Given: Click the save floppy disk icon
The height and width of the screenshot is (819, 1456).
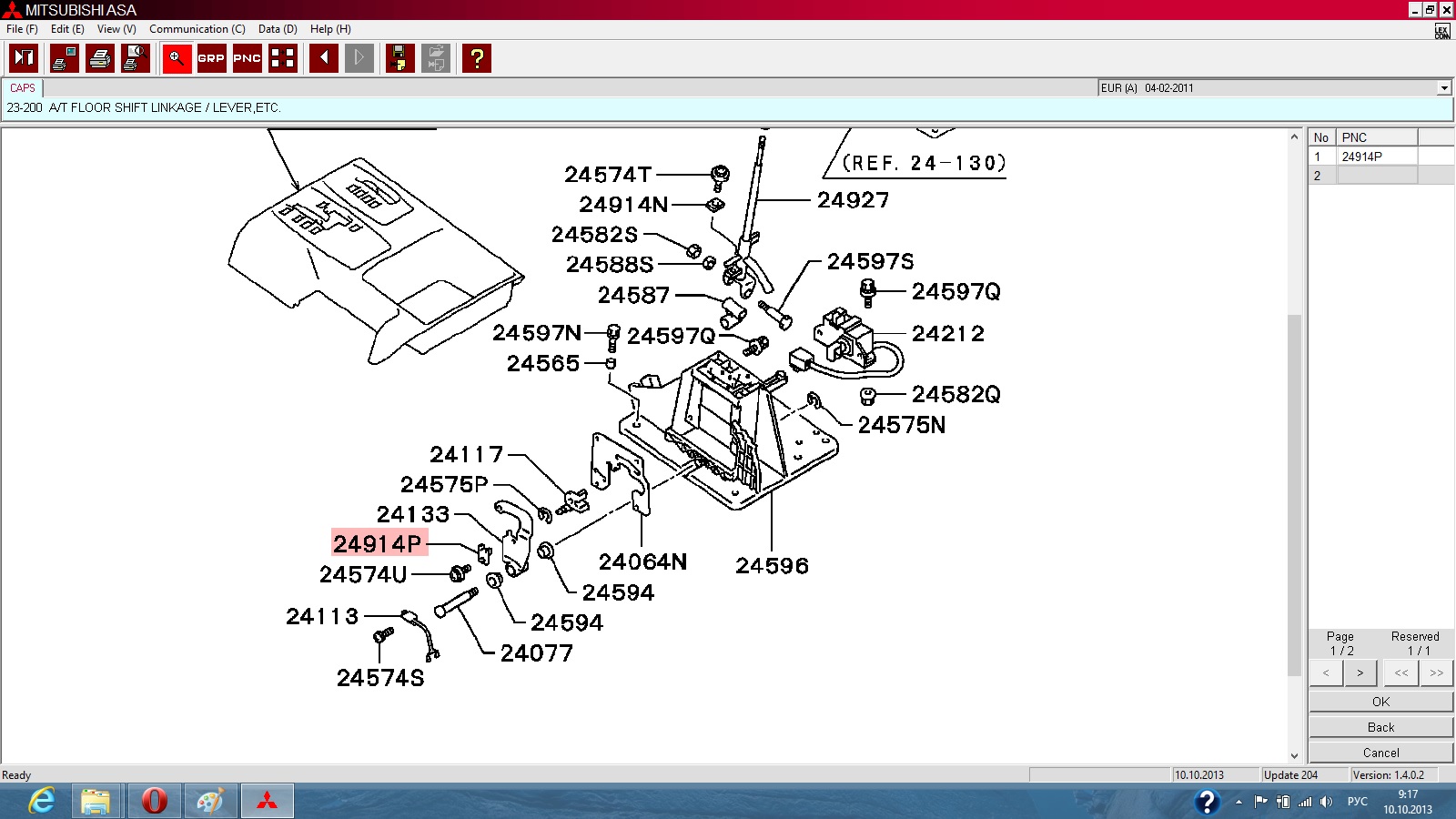Looking at the screenshot, I should pyautogui.click(x=399, y=58).
